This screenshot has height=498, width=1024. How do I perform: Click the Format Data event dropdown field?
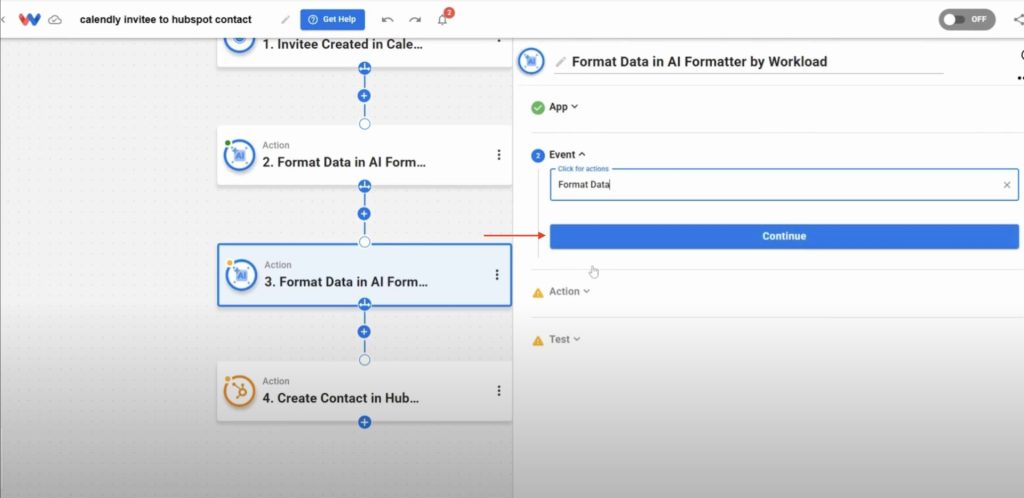(784, 185)
